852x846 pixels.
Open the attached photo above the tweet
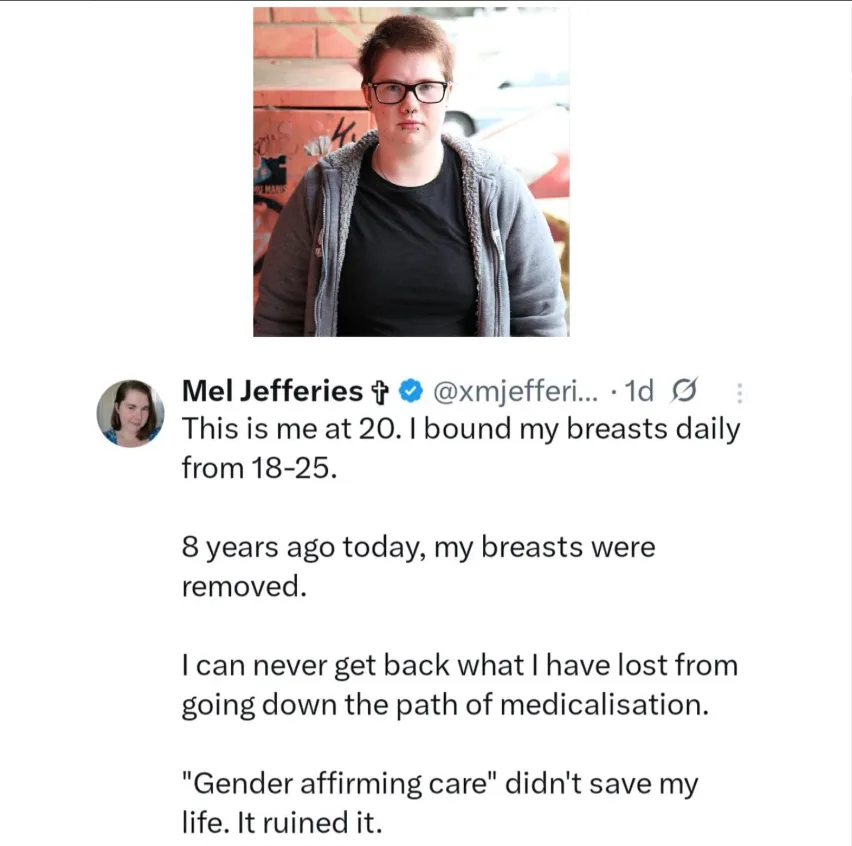pos(410,172)
